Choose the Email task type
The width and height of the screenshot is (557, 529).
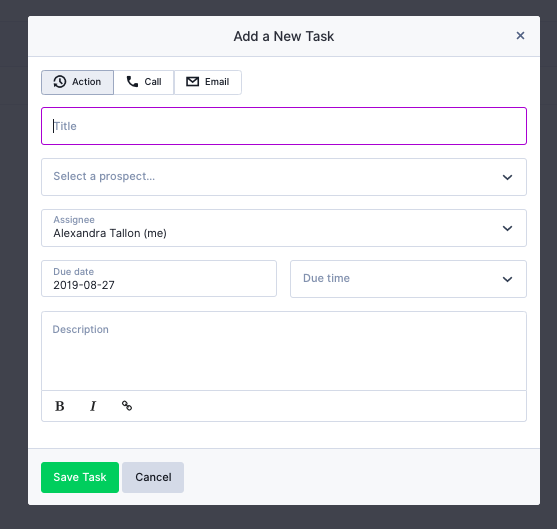208,82
